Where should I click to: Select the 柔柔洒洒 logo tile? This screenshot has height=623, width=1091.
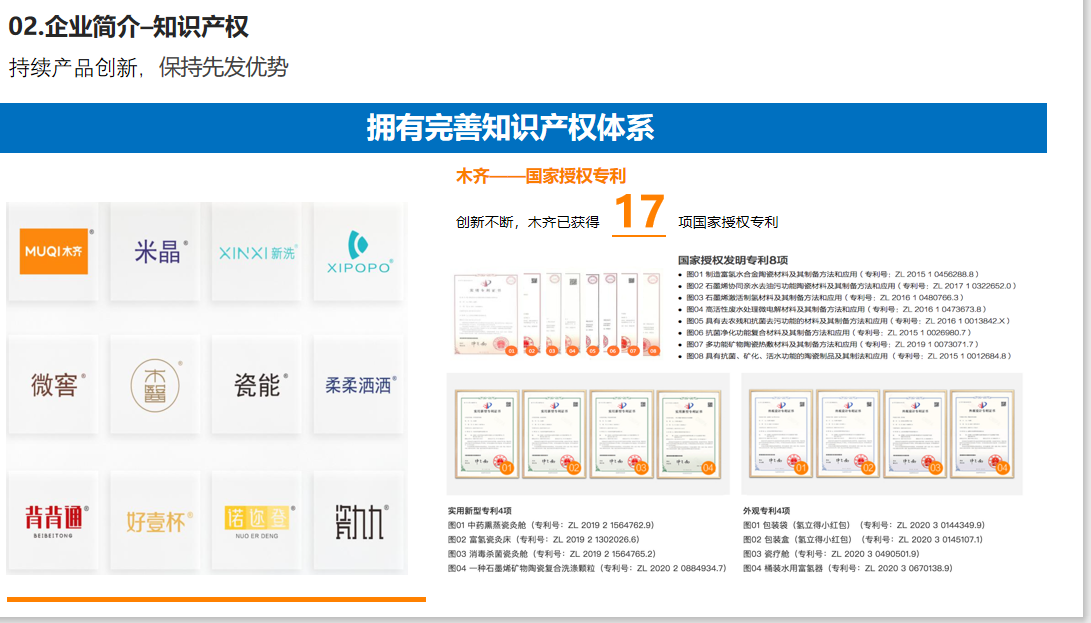point(359,384)
